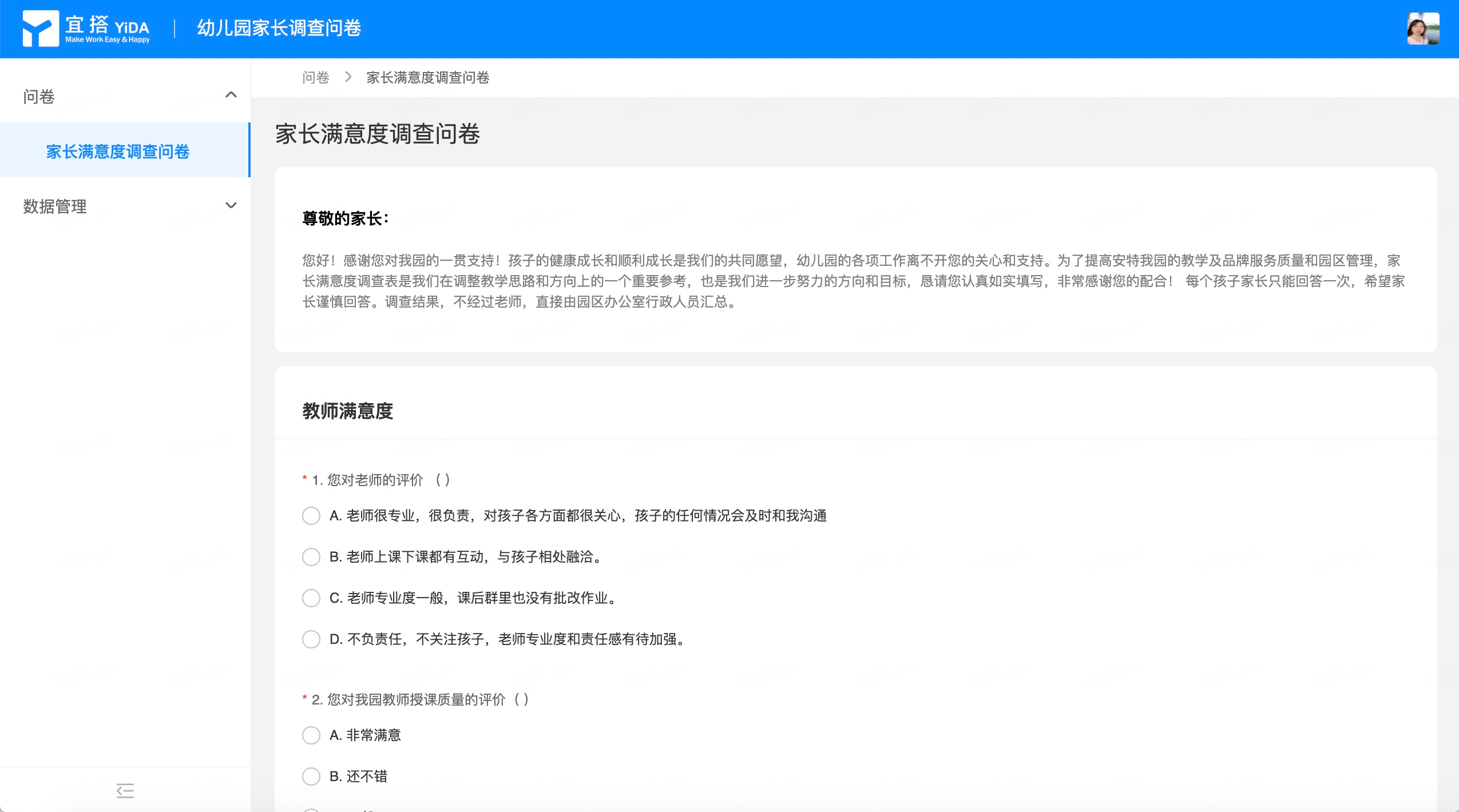Expand the 数据管理 section chevron
The height and width of the screenshot is (812, 1459).
pyautogui.click(x=231, y=205)
